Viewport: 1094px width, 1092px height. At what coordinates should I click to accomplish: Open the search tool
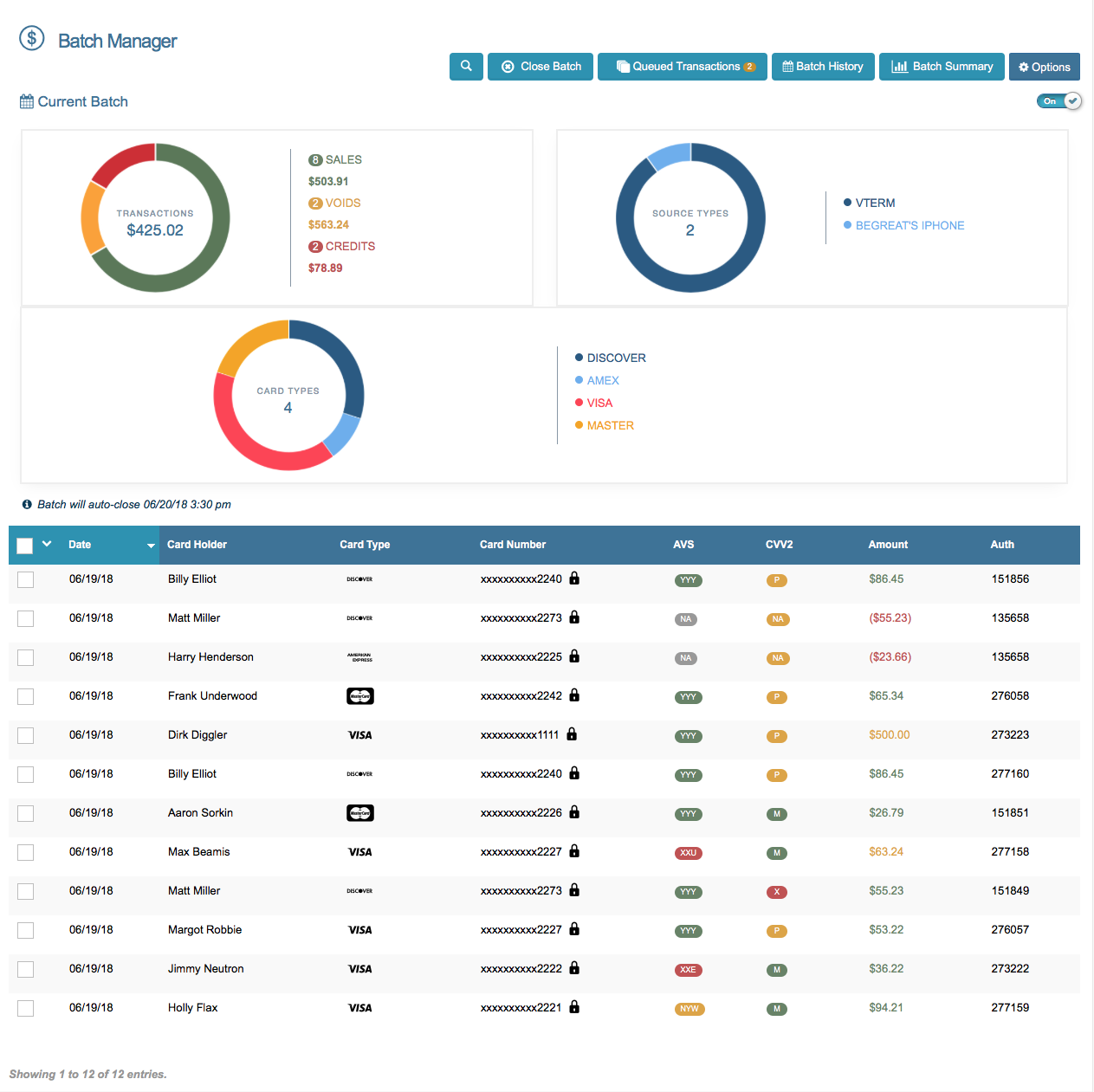click(x=466, y=67)
